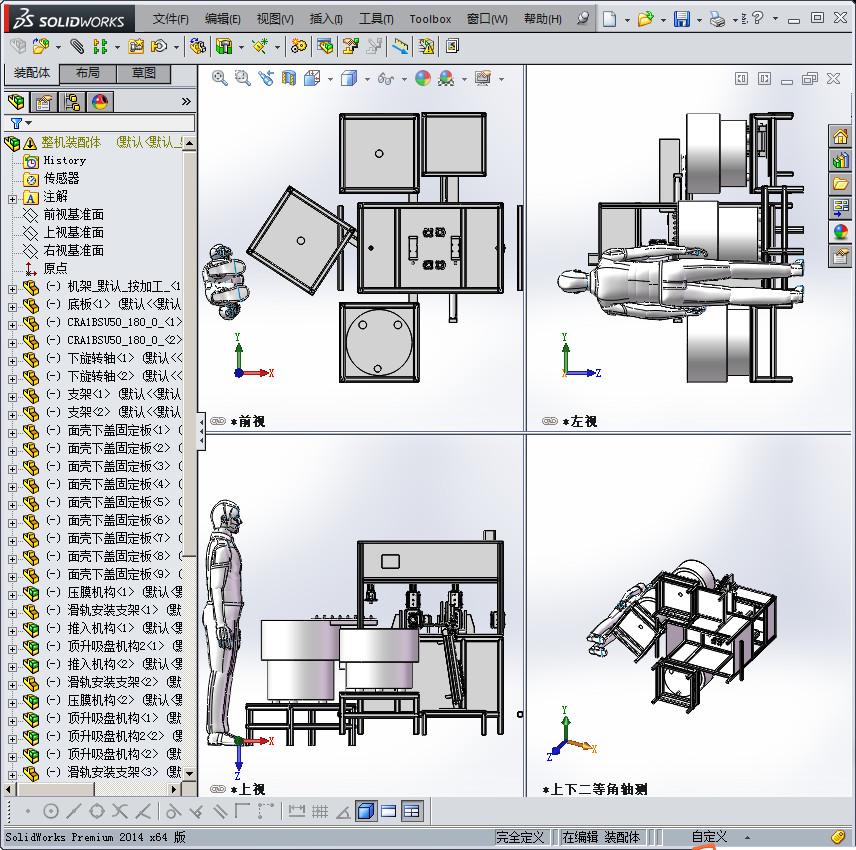Image resolution: width=856 pixels, height=850 pixels.
Task: Open the Display Style dropdown arrow
Action: 367,80
